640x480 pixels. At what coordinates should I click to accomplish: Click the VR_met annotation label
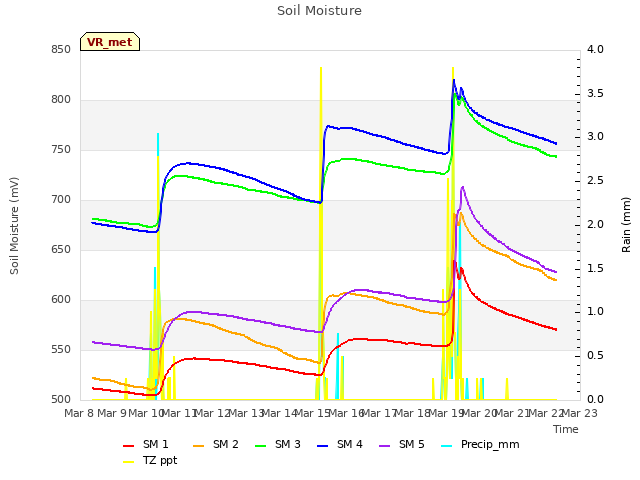(110, 42)
